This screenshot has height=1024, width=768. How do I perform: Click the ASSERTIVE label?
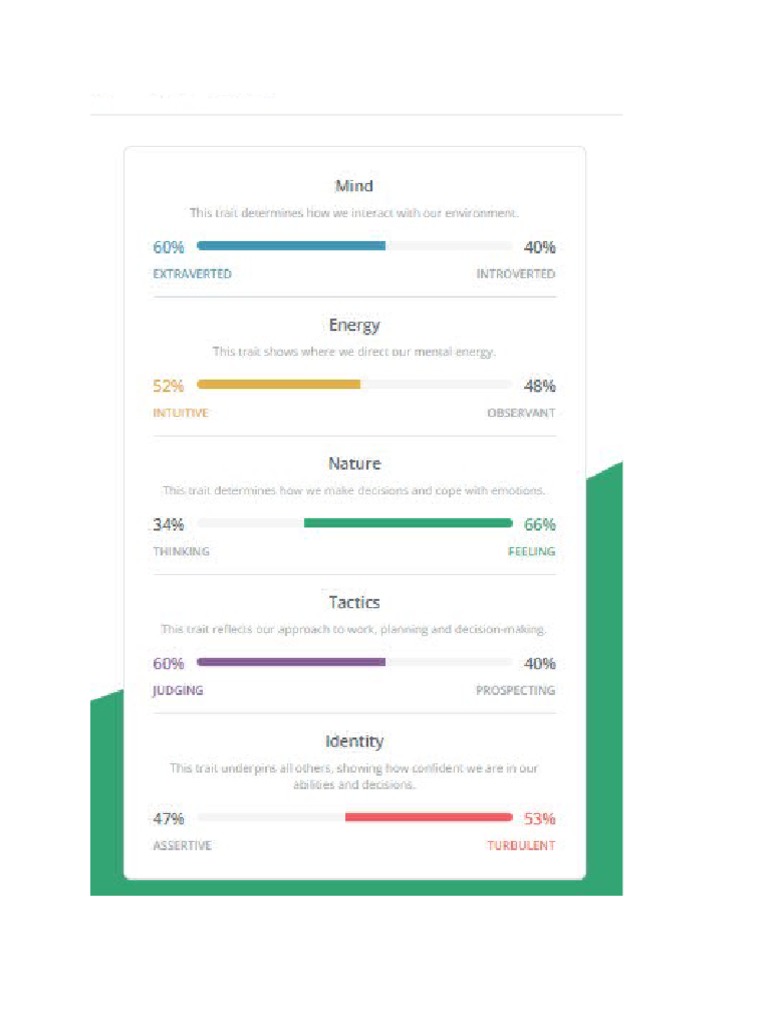pos(182,845)
